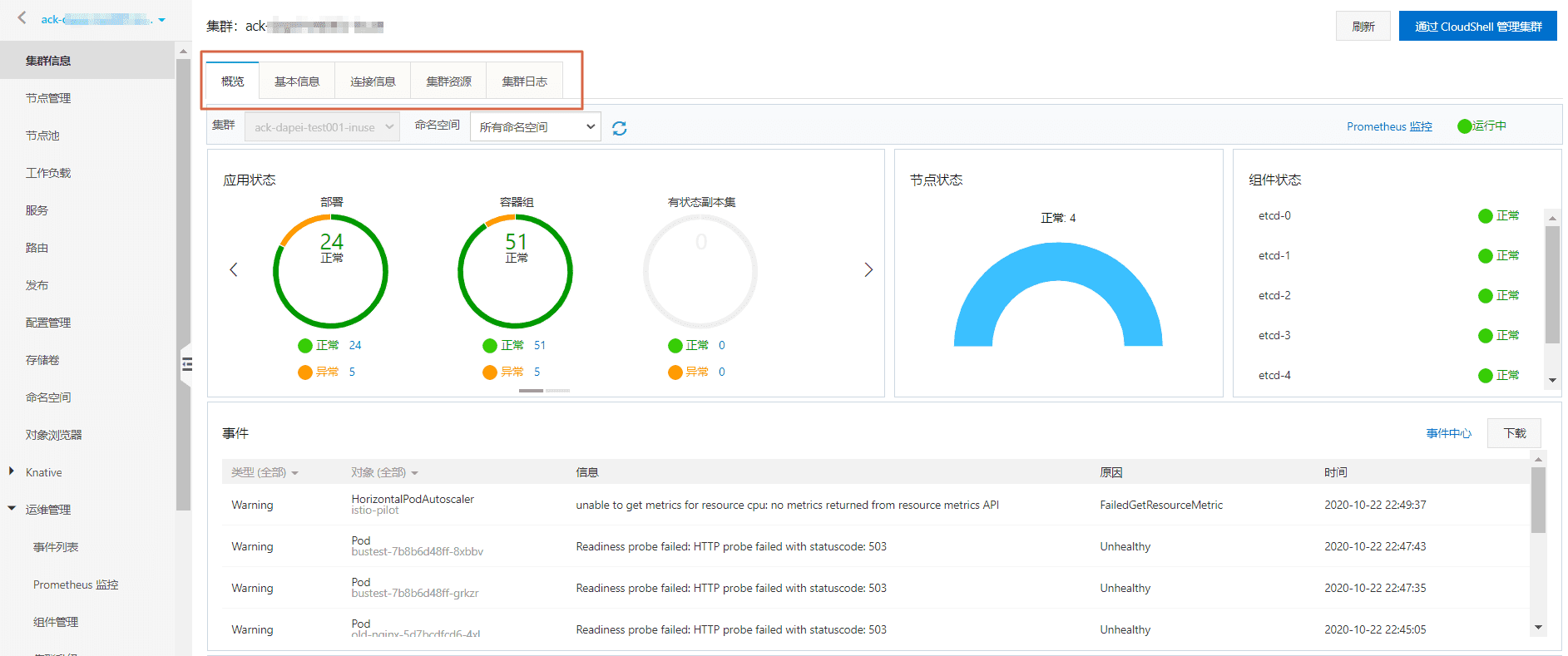This screenshot has width=1568, height=656.
Task: Switch to the basic information tab
Action: click(297, 81)
